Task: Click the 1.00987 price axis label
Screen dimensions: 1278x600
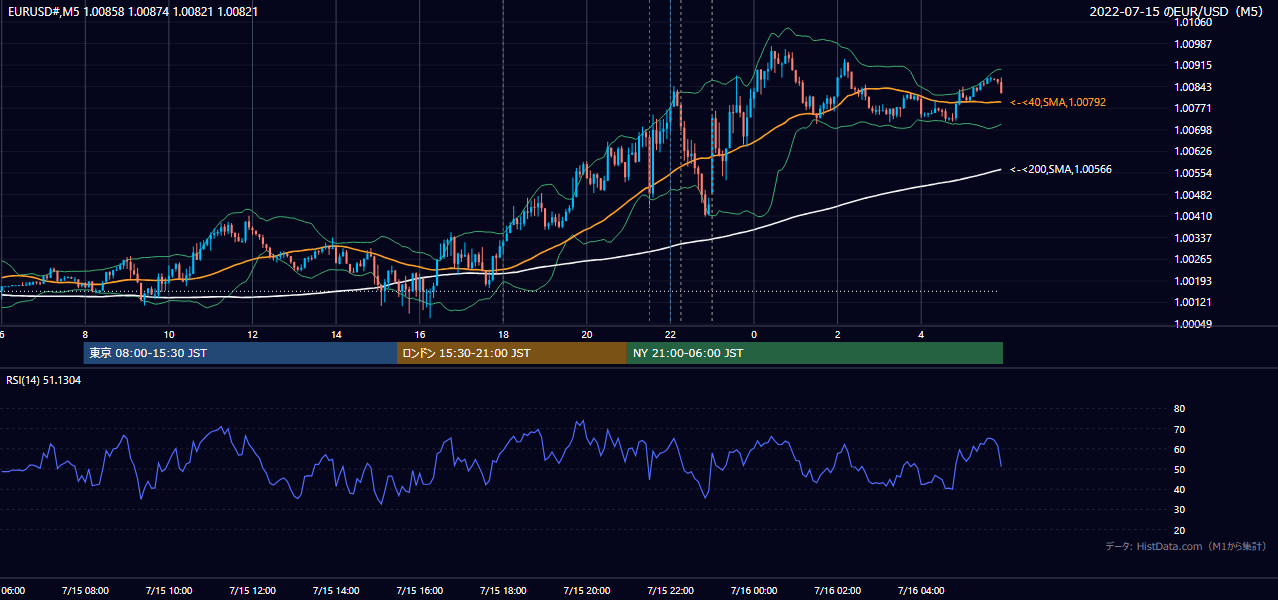Action: [x=1193, y=44]
